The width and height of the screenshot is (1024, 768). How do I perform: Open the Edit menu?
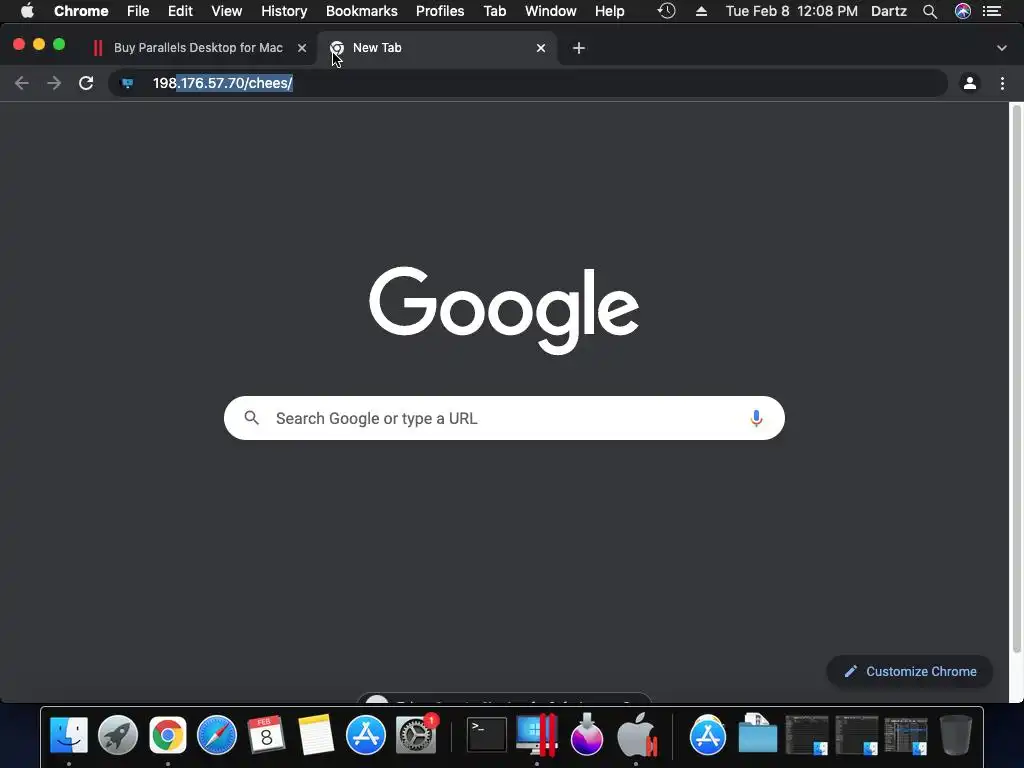pyautogui.click(x=180, y=11)
